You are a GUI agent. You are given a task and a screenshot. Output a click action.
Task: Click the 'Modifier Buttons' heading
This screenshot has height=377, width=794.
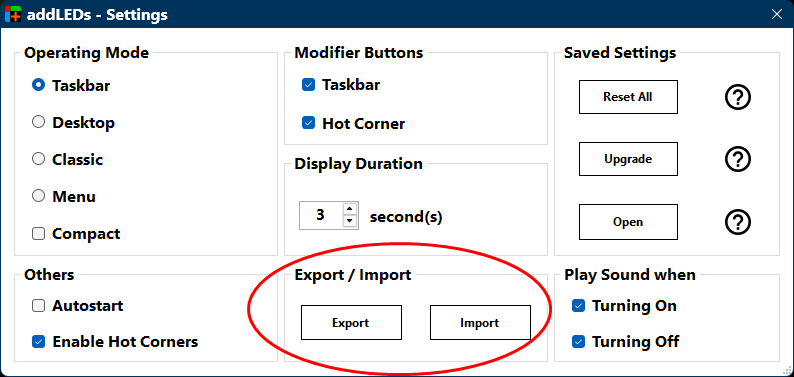point(359,53)
